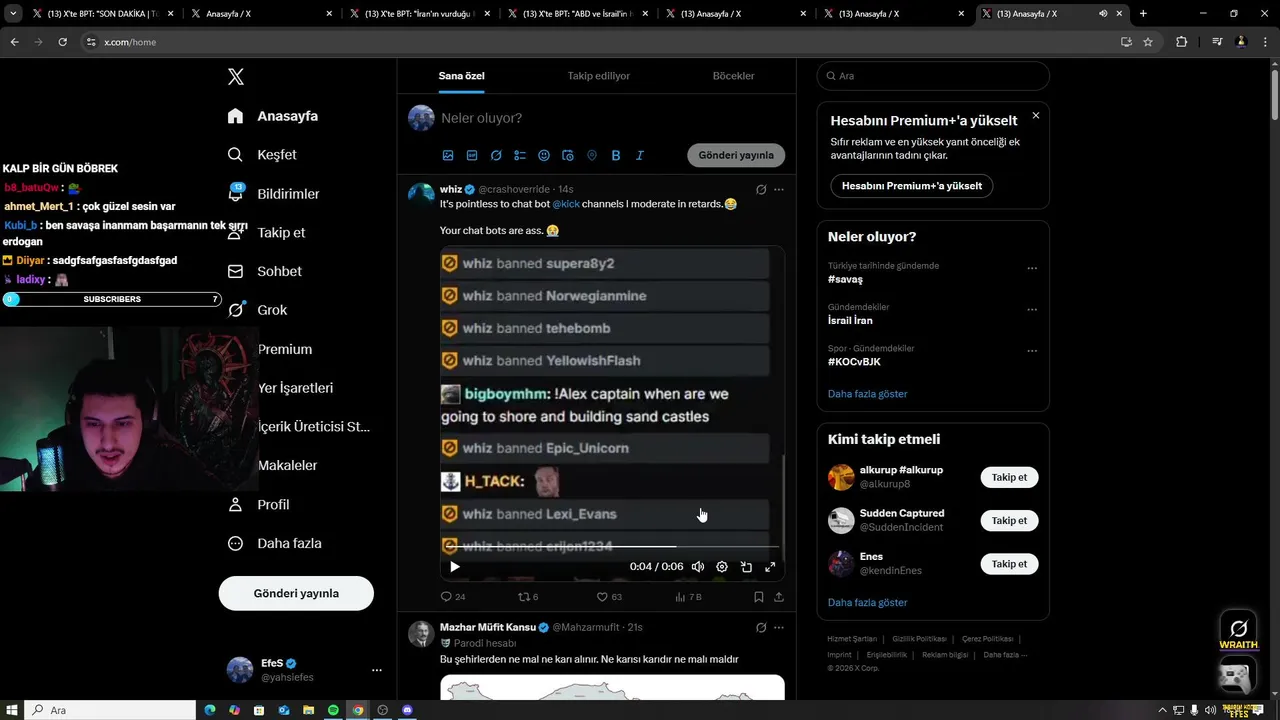Reload the page in Chrome
This screenshot has height=720, width=1280.
click(x=62, y=42)
